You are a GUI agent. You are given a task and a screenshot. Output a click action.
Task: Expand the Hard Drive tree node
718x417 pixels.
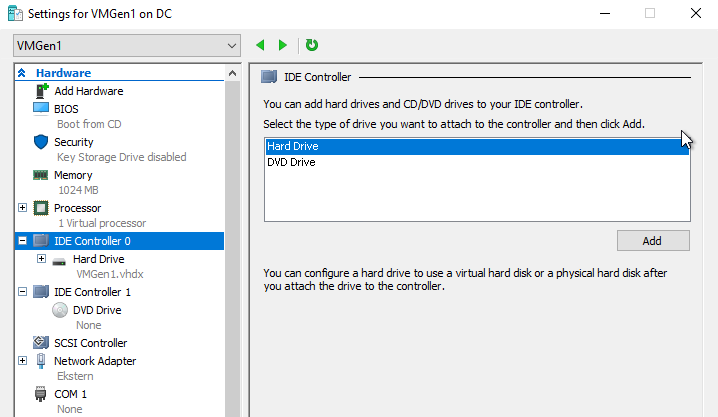coord(41,259)
